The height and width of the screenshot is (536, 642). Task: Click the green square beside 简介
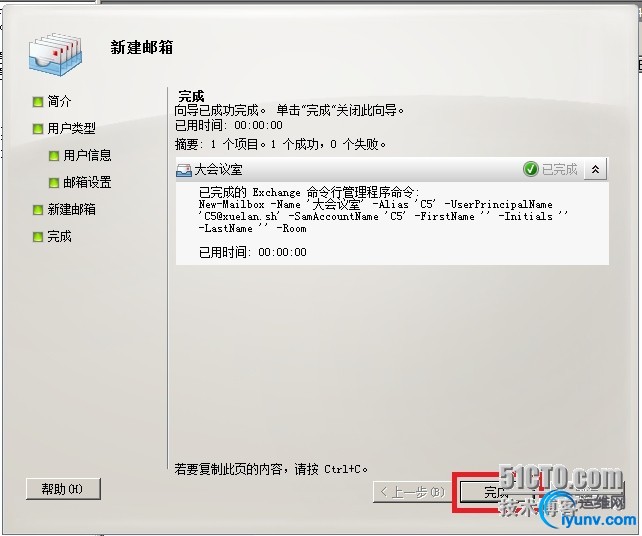[38, 102]
